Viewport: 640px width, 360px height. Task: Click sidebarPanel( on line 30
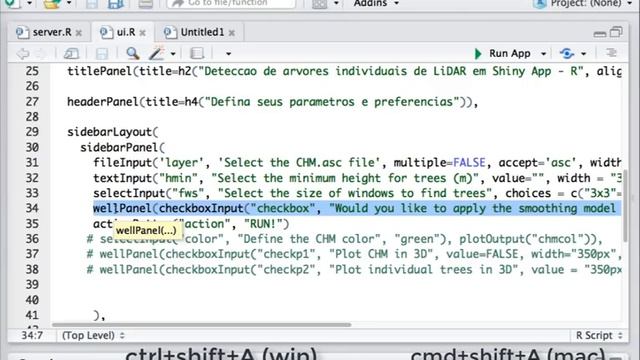click(x=122, y=147)
